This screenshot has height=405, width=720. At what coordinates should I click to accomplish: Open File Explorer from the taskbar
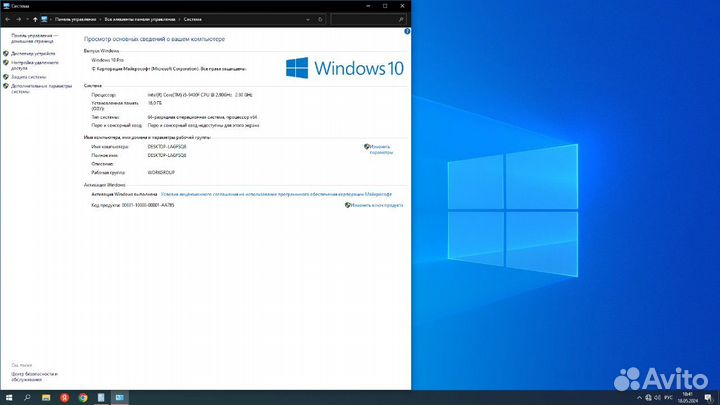coord(46,398)
